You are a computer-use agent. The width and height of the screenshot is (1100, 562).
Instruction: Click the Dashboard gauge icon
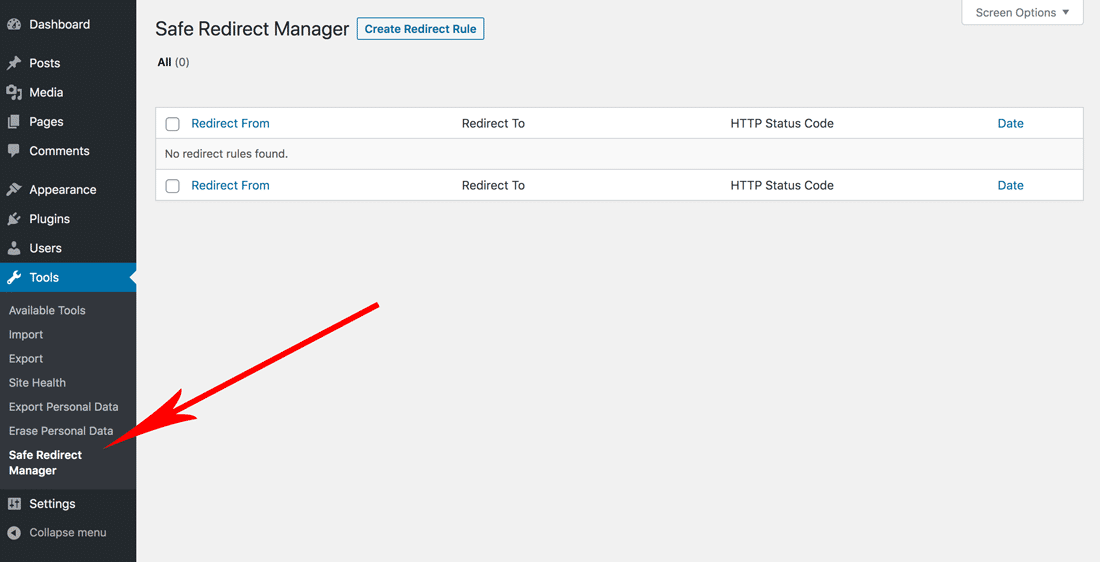pyautogui.click(x=14, y=25)
